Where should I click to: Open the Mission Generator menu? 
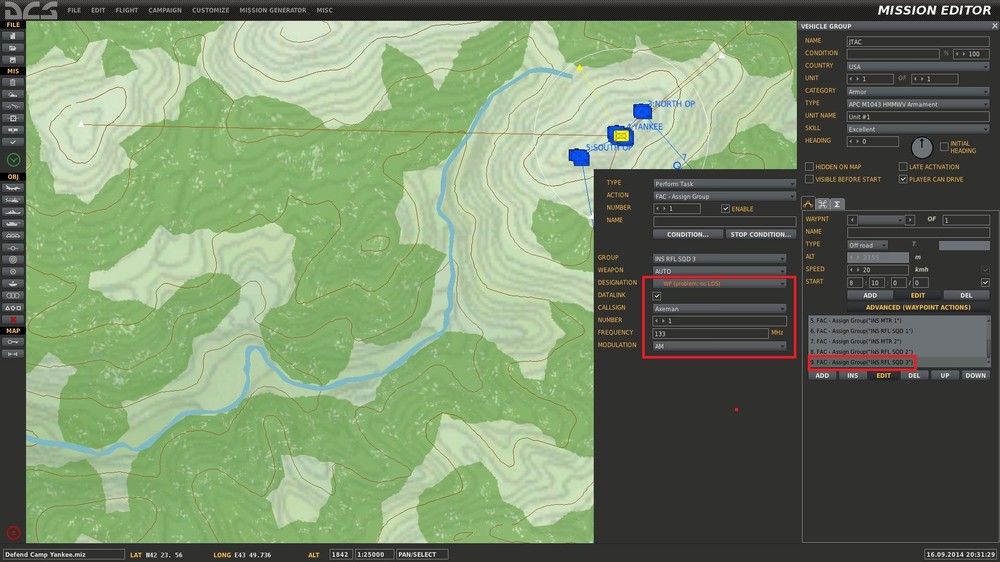pos(272,10)
